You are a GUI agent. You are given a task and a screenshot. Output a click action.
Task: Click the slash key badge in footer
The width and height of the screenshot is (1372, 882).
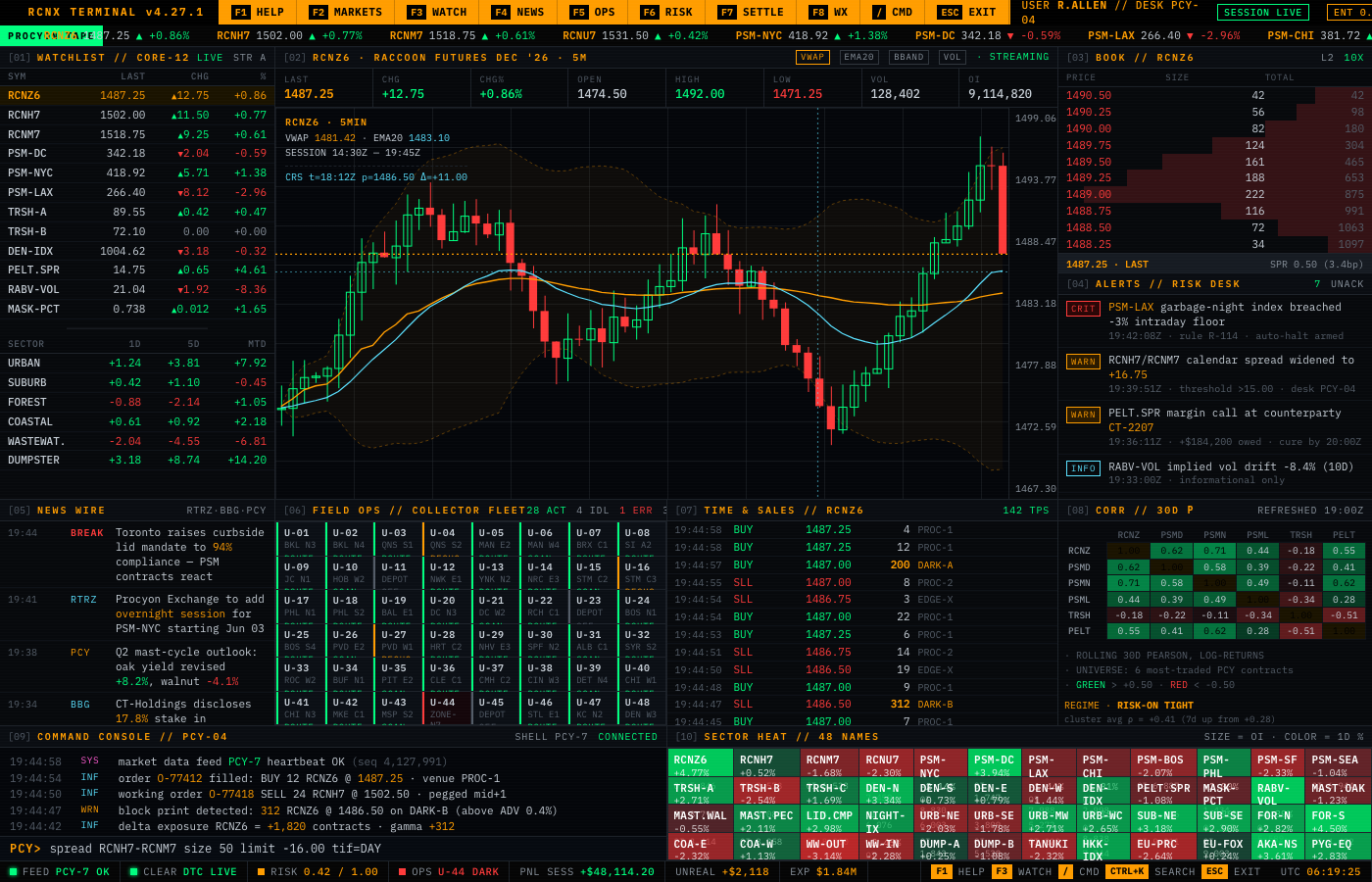[1065, 871]
